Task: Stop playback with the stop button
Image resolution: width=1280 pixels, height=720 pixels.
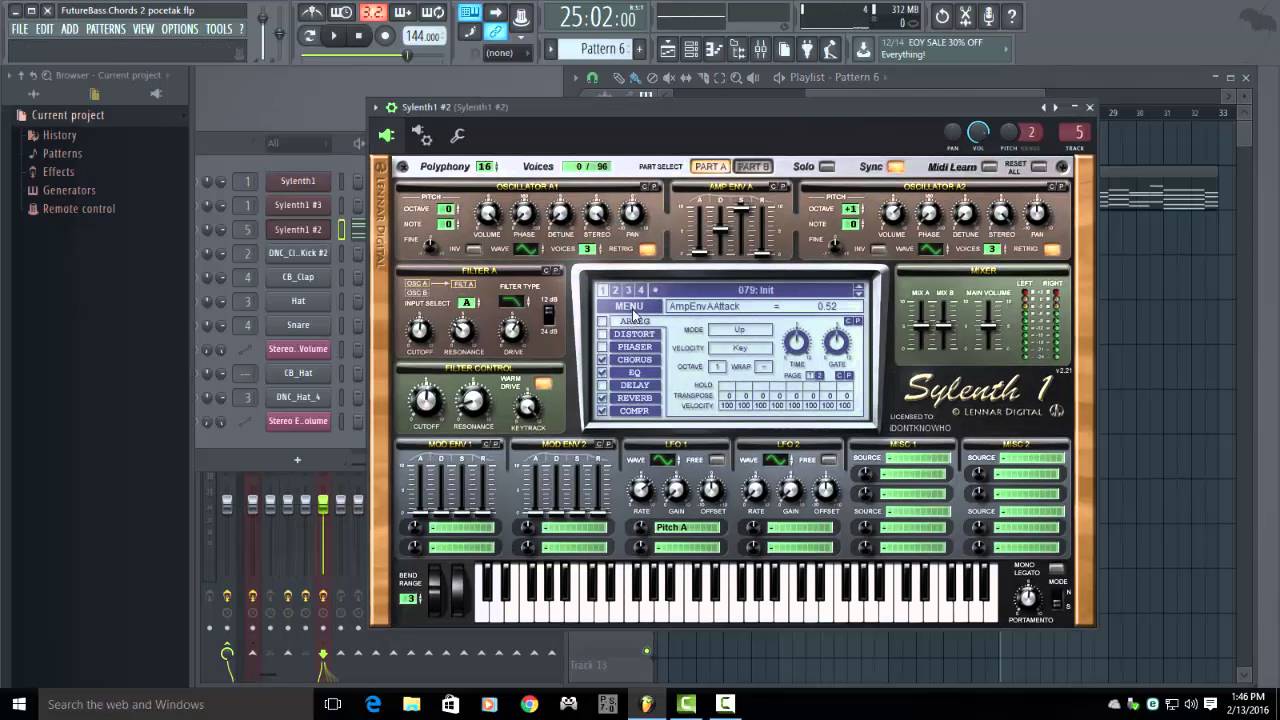Action: 359,36
